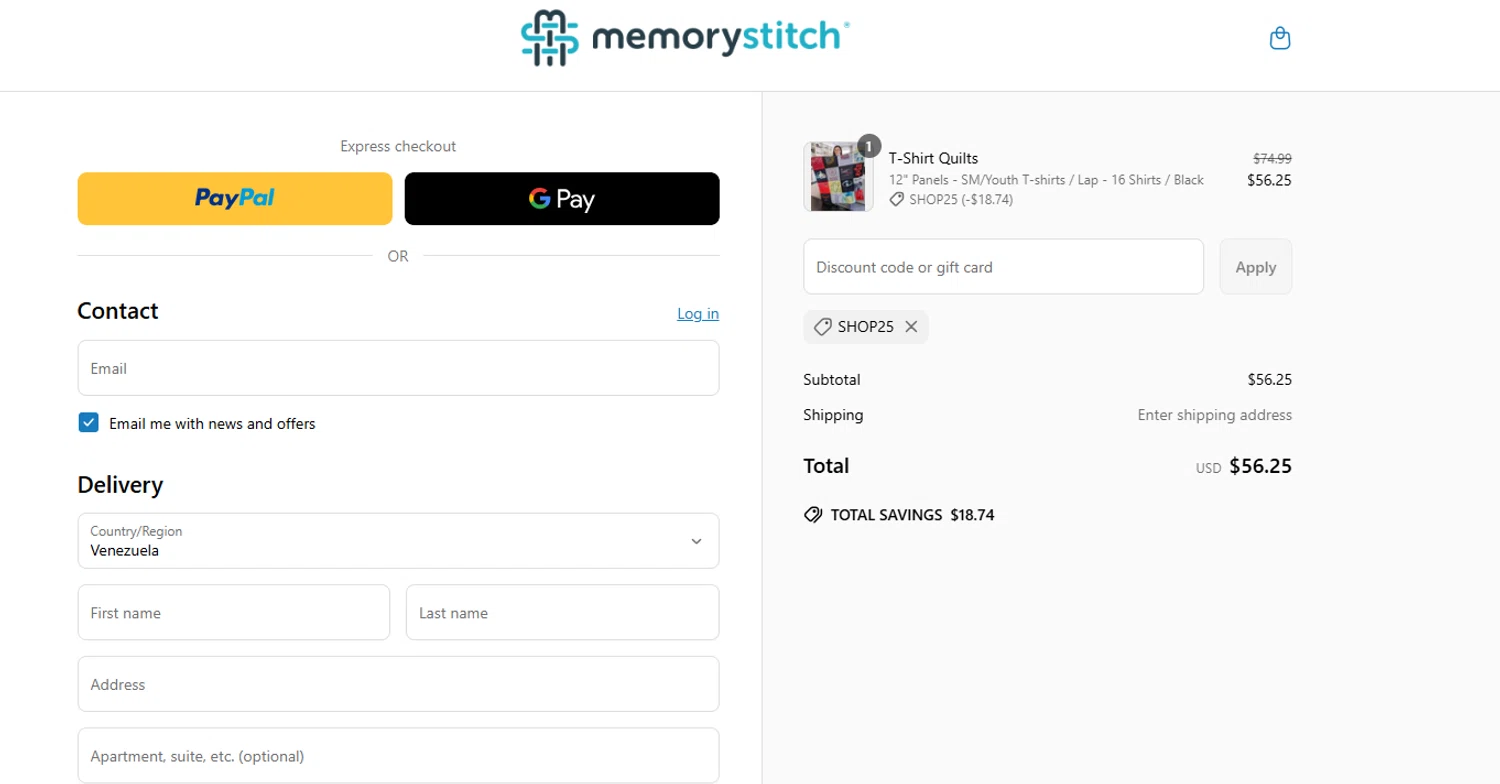Click the SHOP25 tag icon chip
This screenshot has height=784, width=1500.
[866, 327]
